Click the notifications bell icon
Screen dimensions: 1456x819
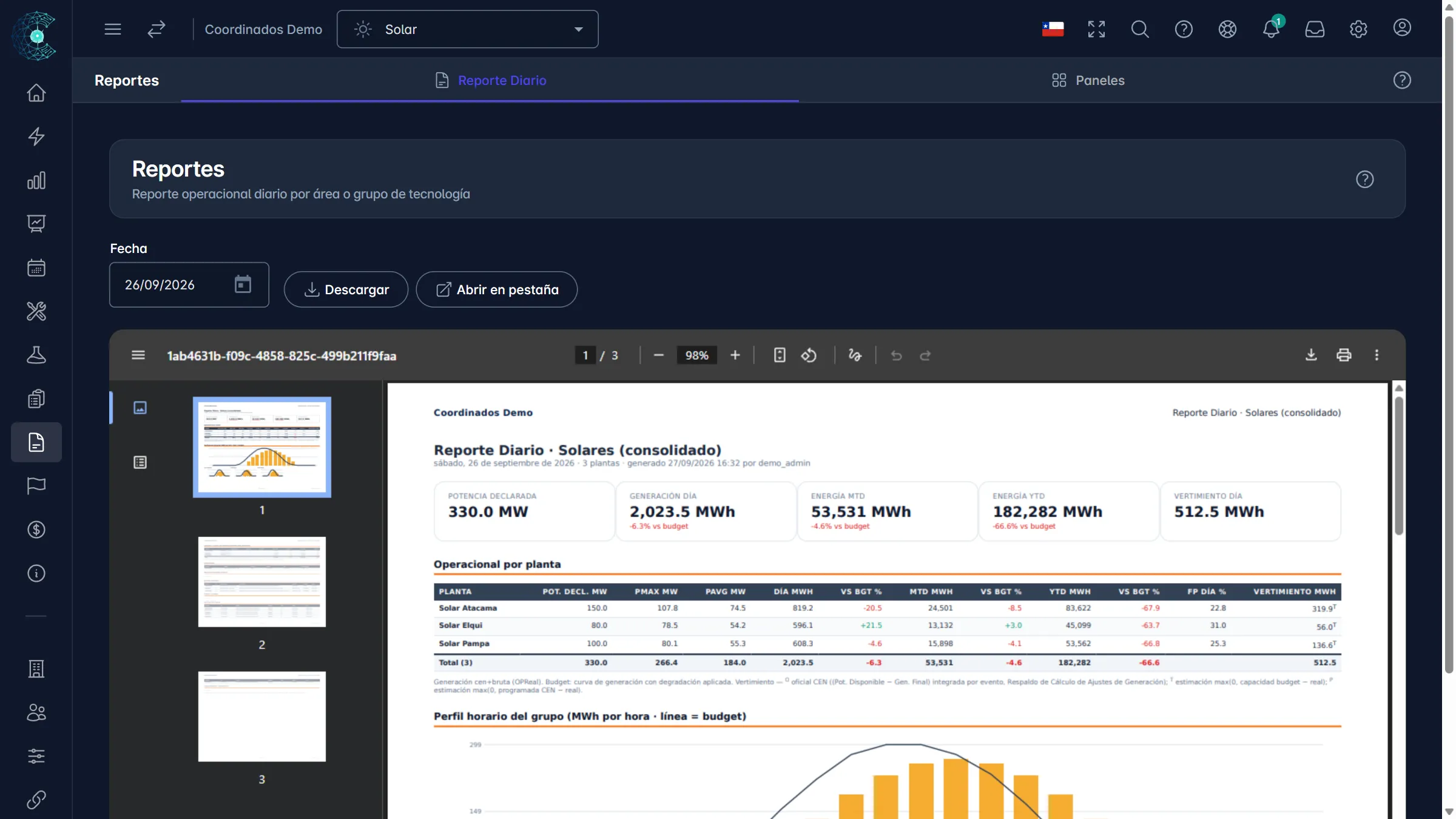pos(1271,29)
